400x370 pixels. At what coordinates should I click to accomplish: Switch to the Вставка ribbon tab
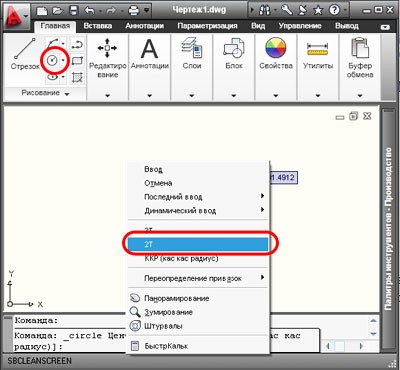pyautogui.click(x=98, y=26)
